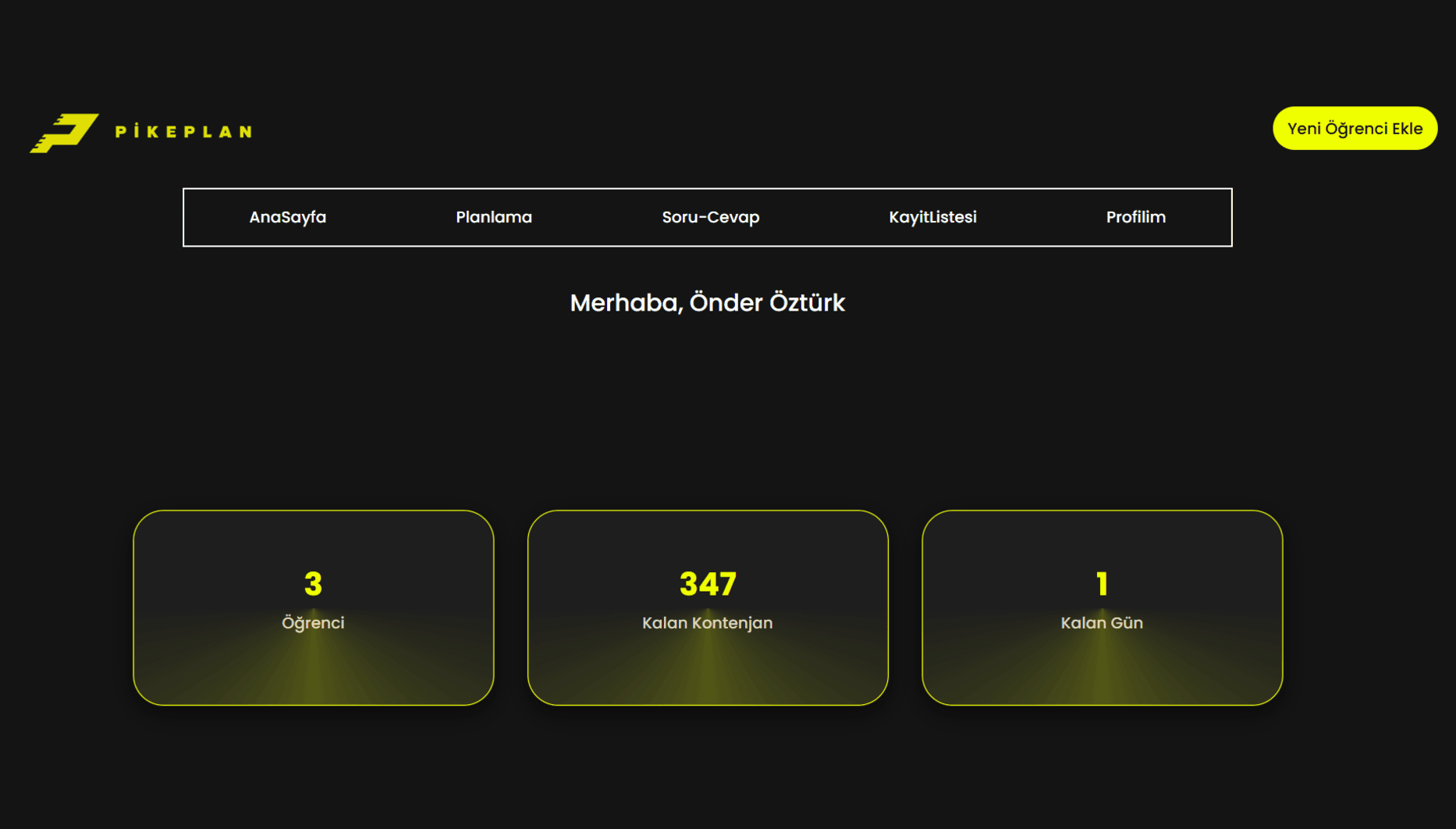Image resolution: width=1456 pixels, height=829 pixels.
Task: Click the Kalan Kontenjan label text
Action: 707,623
